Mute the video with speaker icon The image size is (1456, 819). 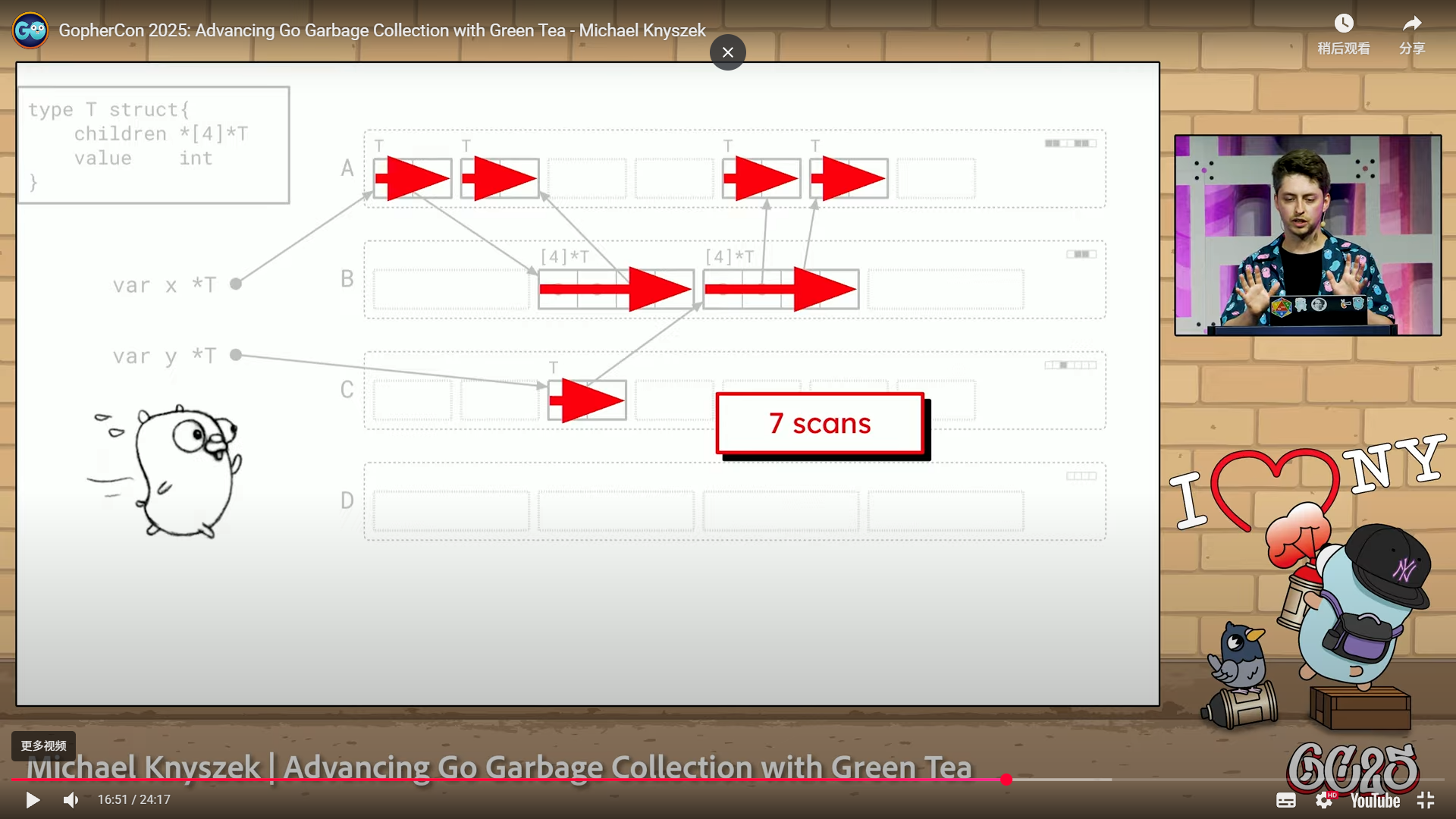(x=71, y=800)
